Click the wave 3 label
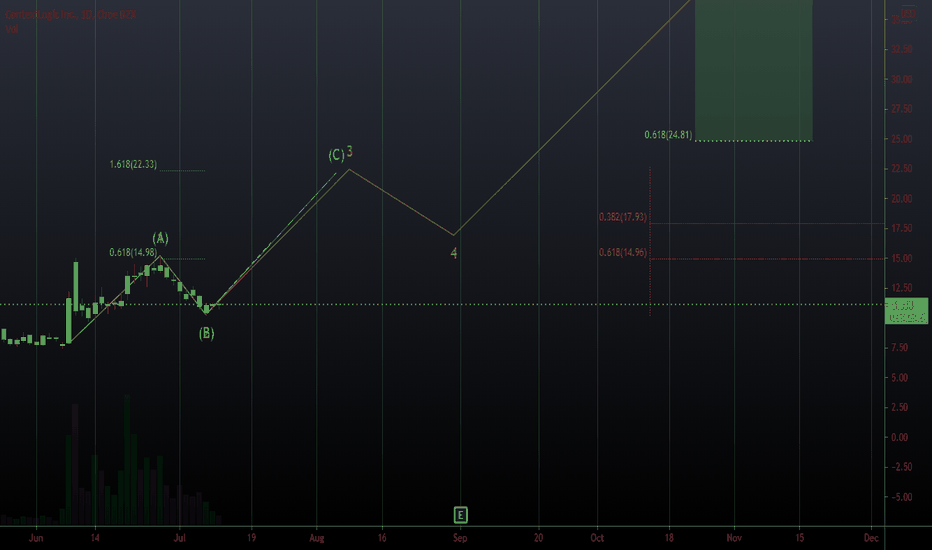The width and height of the screenshot is (932, 550). click(350, 152)
